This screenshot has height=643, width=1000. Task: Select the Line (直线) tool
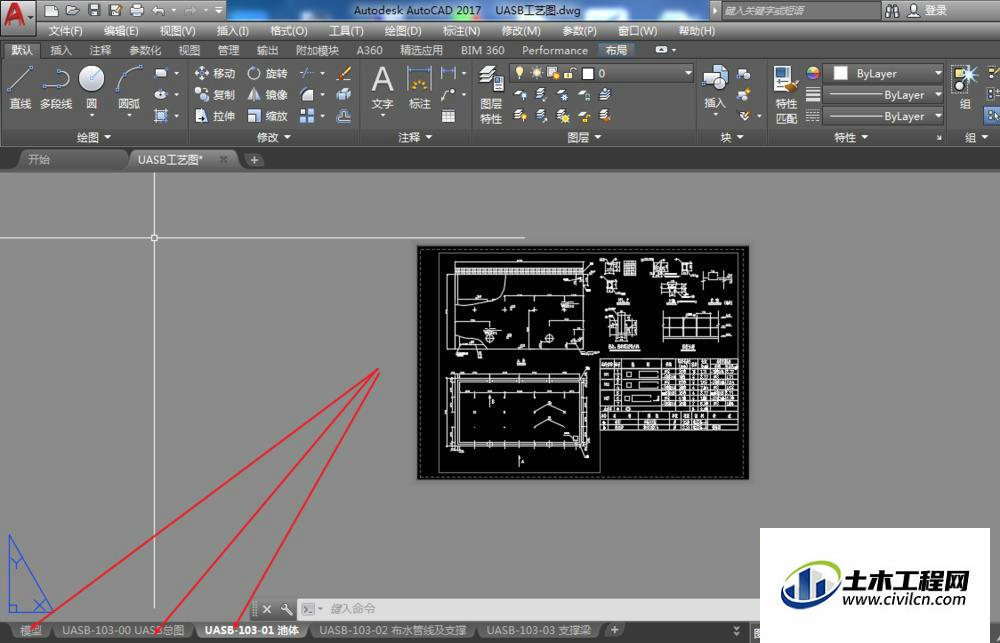tap(20, 87)
